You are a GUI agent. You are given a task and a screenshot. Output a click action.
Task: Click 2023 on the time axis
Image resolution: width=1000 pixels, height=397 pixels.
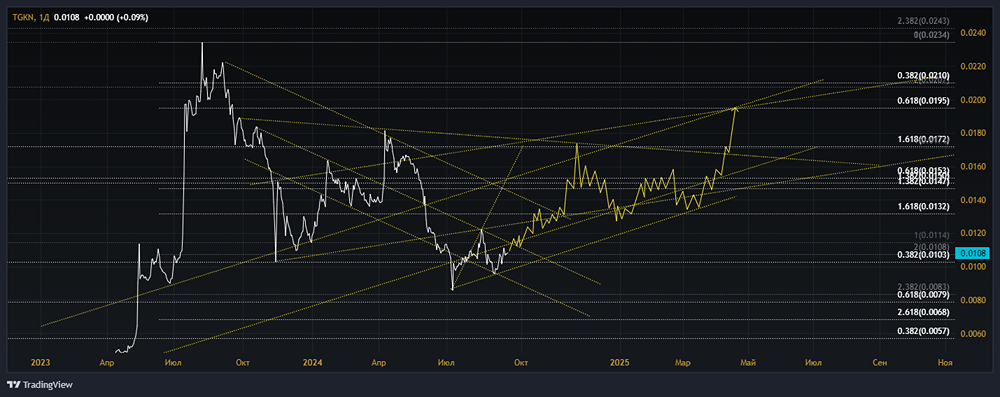coord(41,363)
